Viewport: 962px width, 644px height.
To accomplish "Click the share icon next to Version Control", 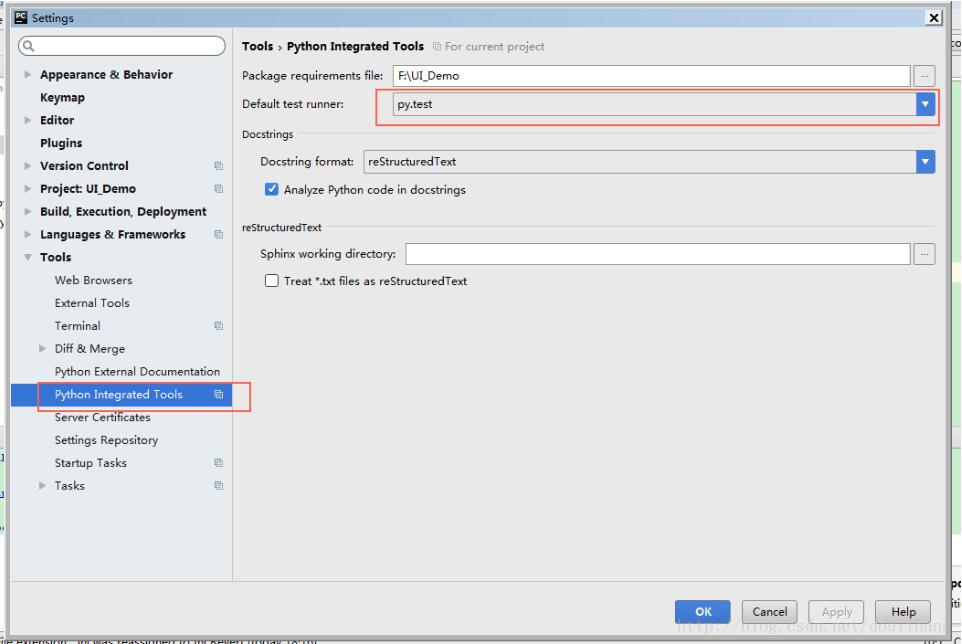I will pos(218,165).
